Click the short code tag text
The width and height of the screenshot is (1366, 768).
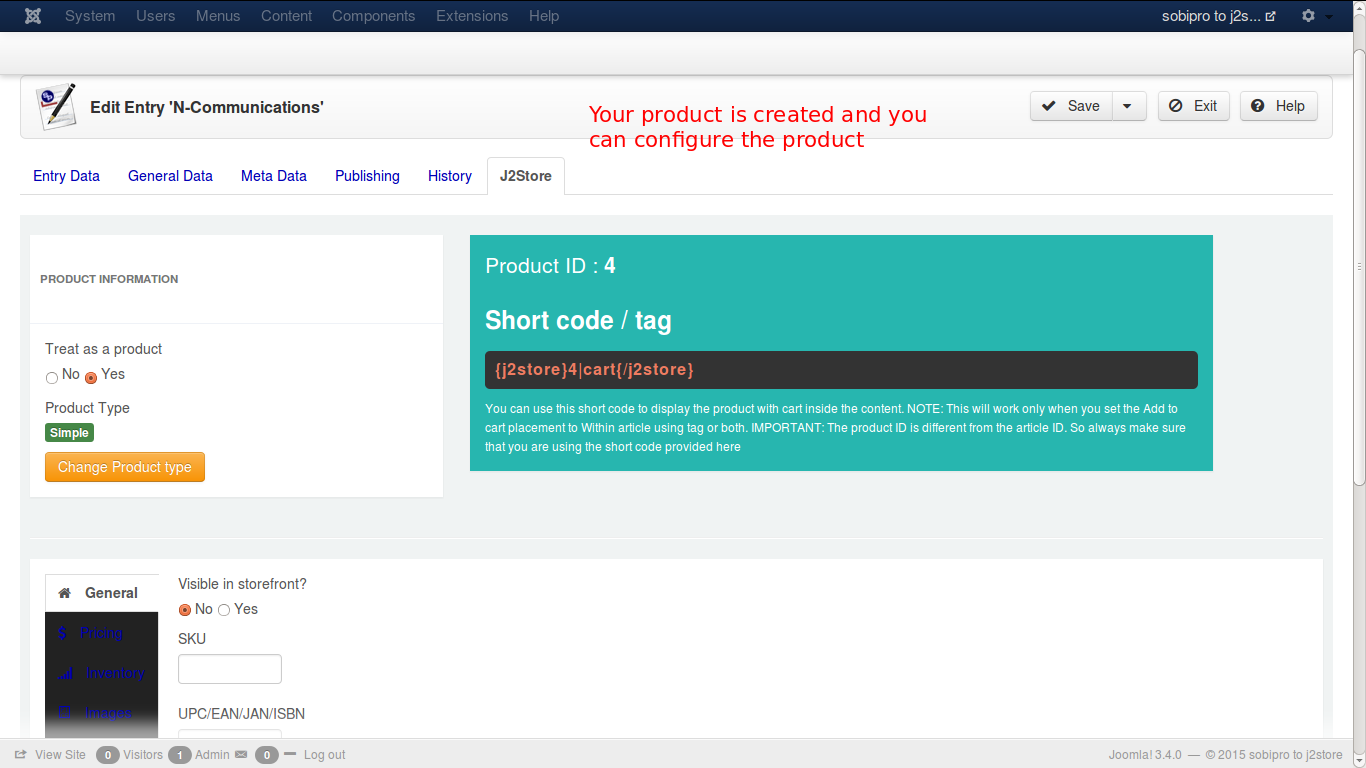pos(594,370)
